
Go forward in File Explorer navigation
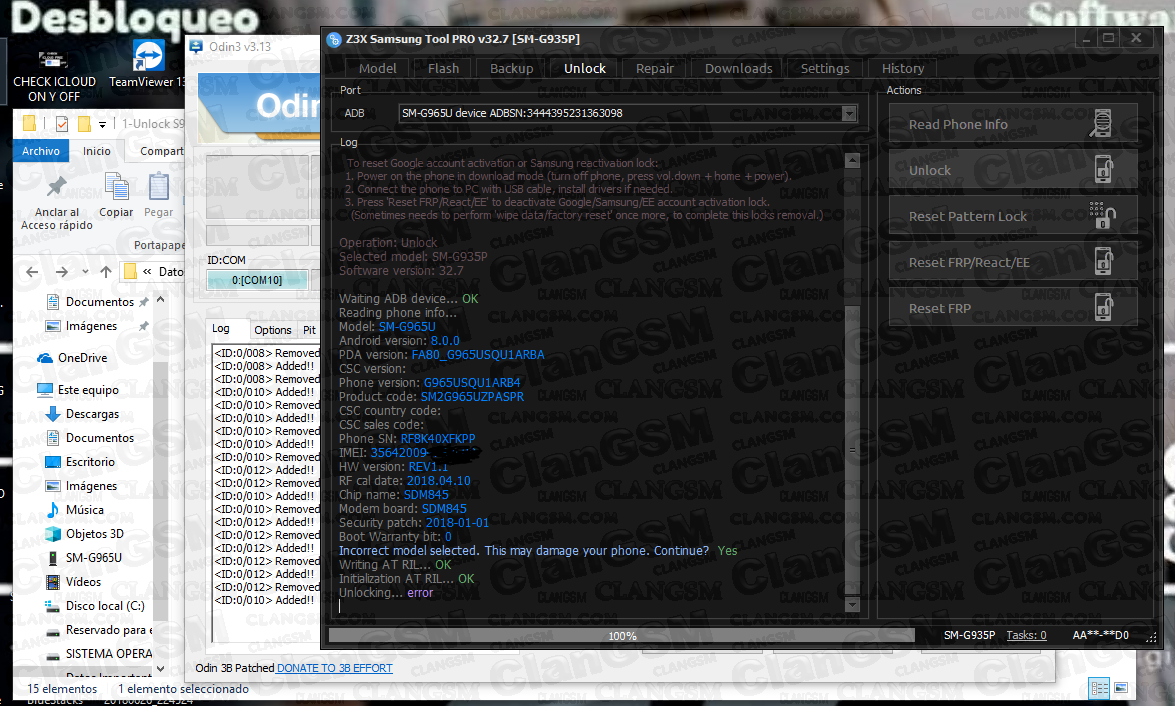pos(61,271)
